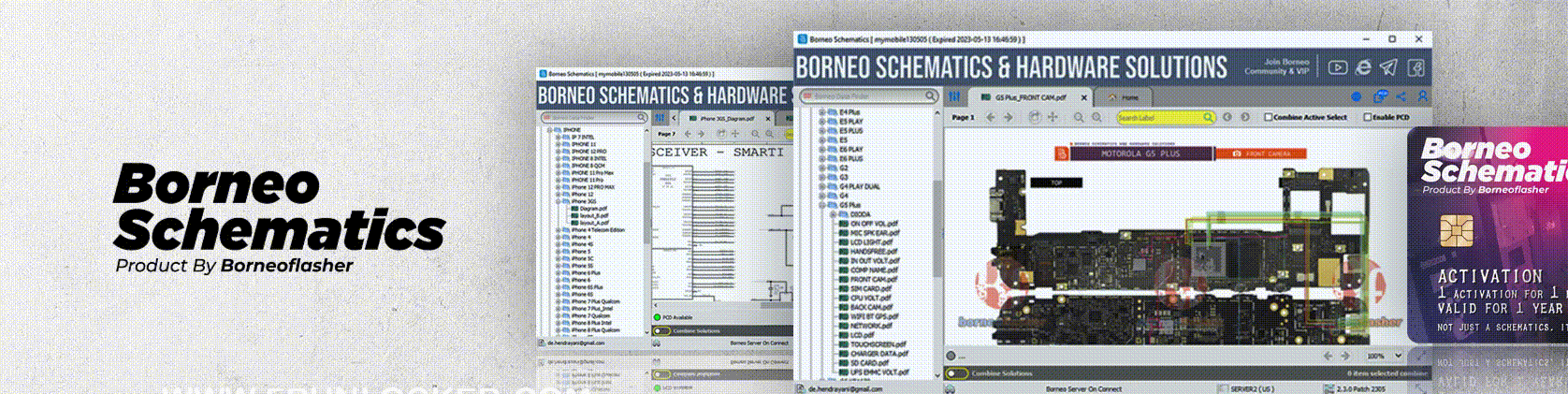
Task: Switch to the Home tab
Action: coord(1125,97)
